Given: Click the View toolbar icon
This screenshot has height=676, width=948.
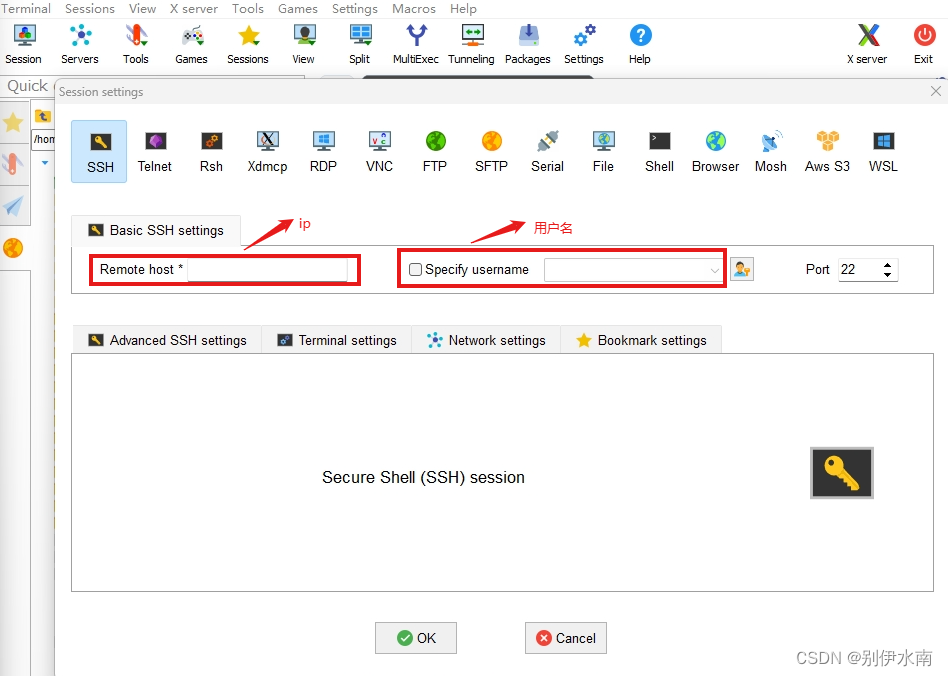Looking at the screenshot, I should point(304,44).
